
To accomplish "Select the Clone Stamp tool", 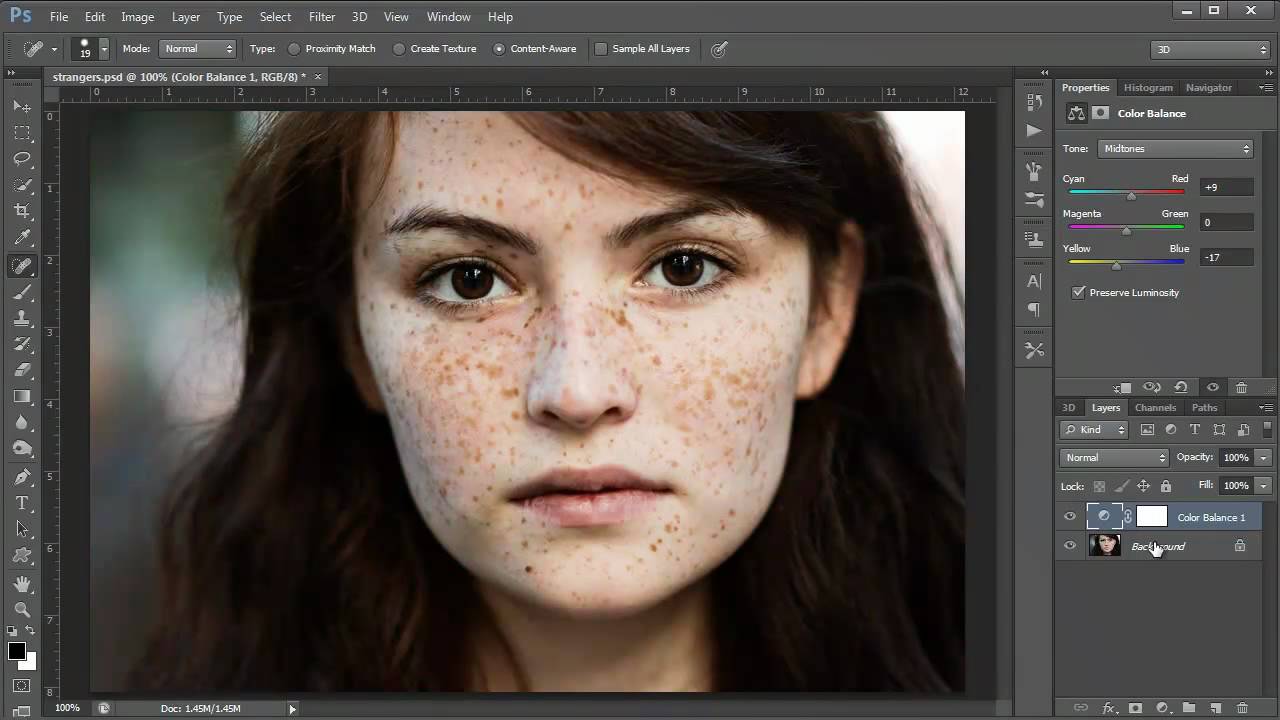I will point(22,318).
